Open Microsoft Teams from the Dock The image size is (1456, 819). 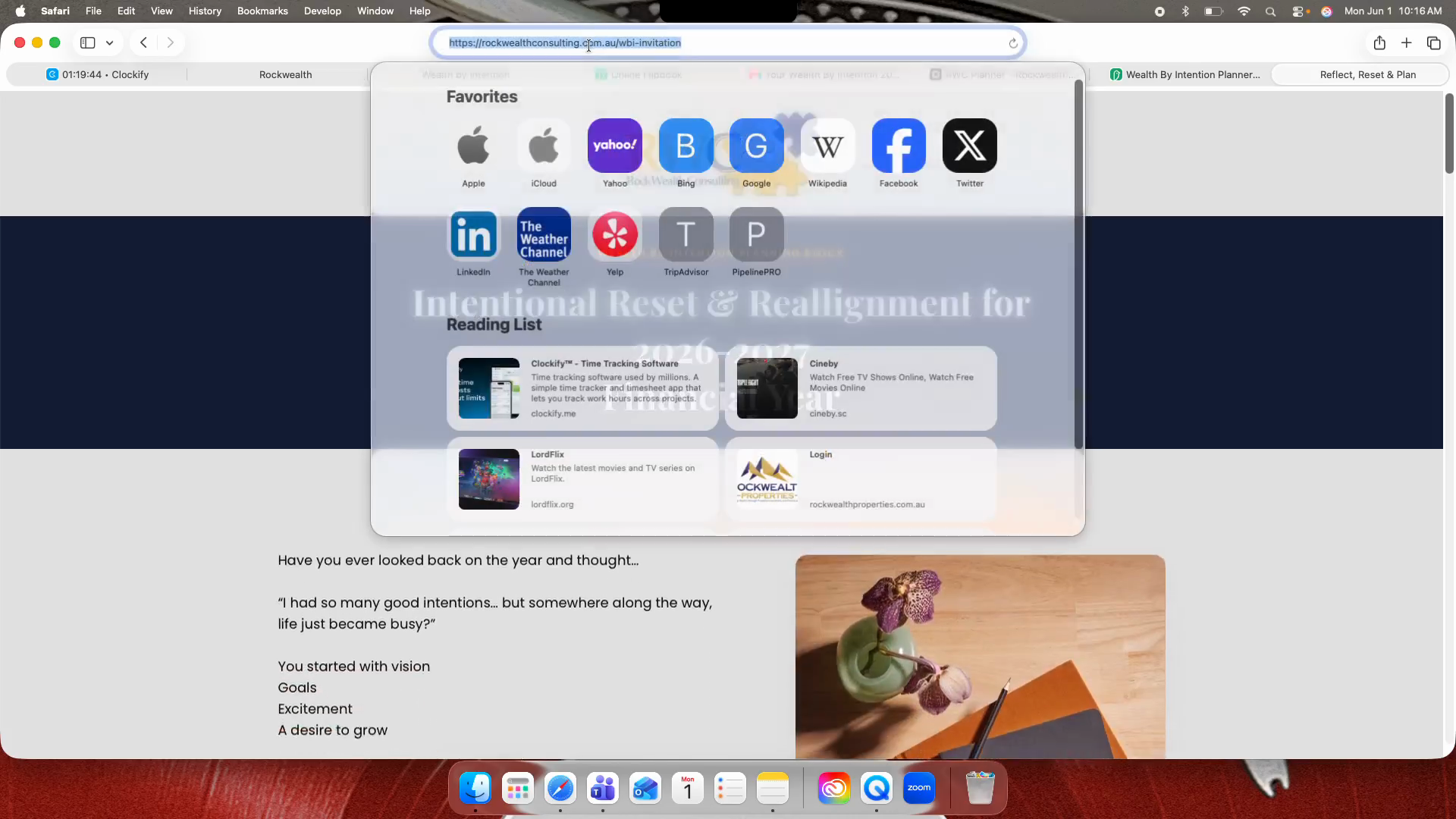[603, 789]
